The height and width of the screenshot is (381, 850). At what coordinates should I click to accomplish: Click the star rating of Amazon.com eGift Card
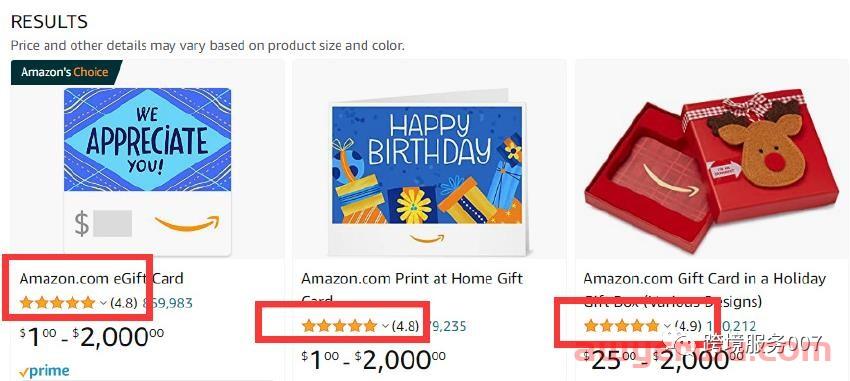[57, 303]
